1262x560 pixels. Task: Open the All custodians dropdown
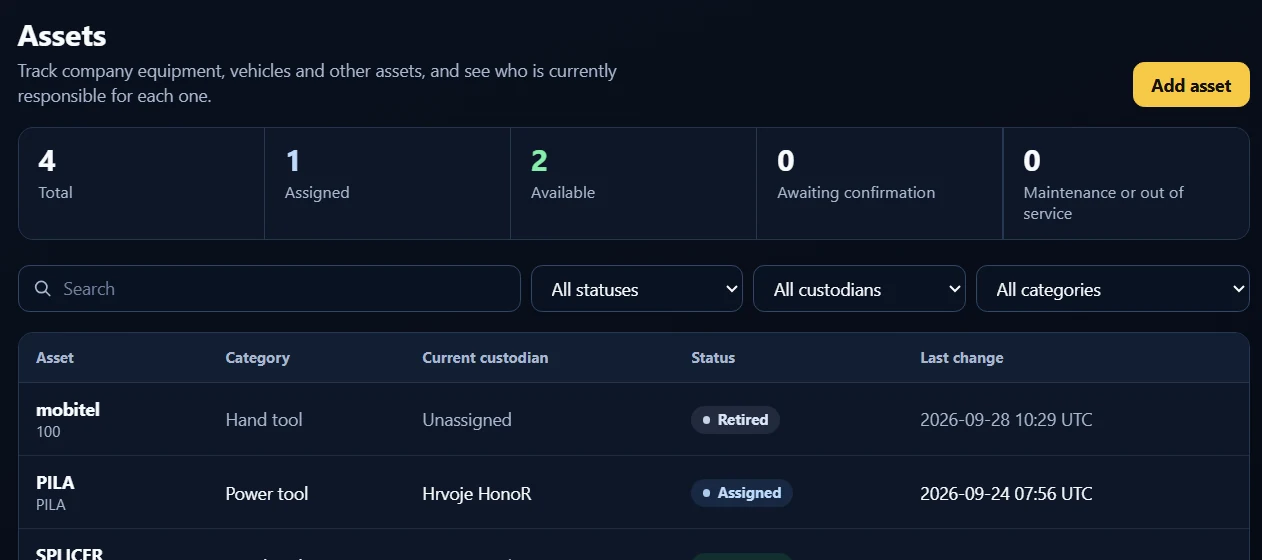pyautogui.click(x=859, y=289)
